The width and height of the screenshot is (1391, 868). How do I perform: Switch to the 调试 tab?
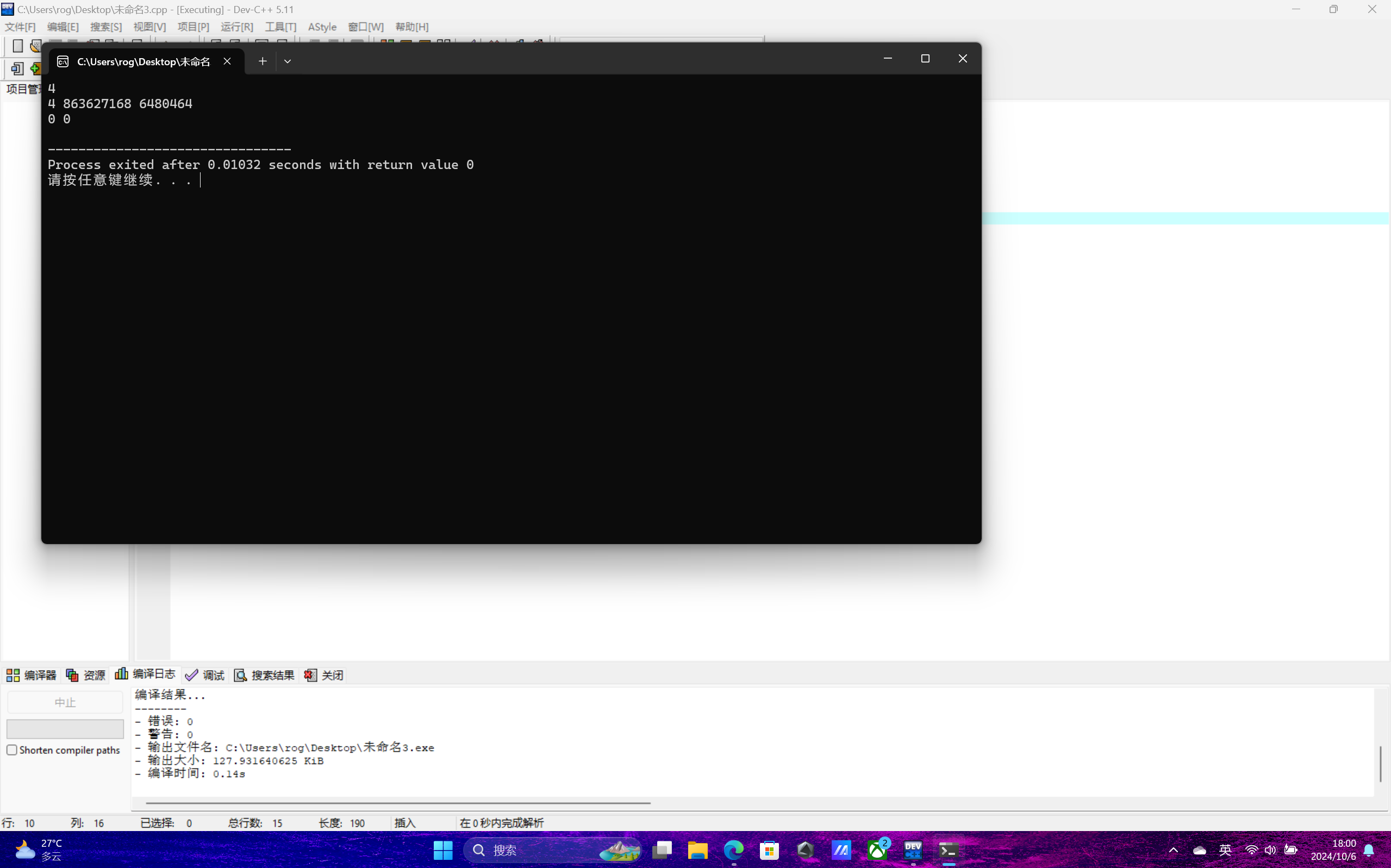pyautogui.click(x=205, y=675)
